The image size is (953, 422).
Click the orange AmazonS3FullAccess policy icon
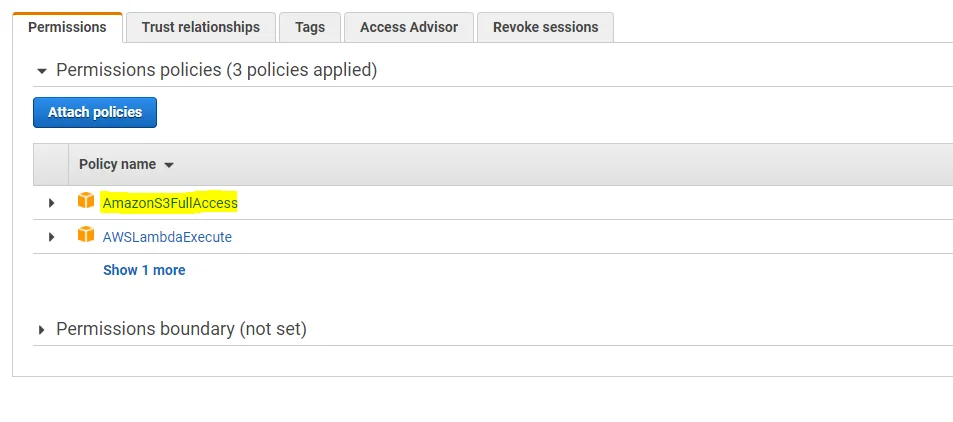tap(86, 202)
